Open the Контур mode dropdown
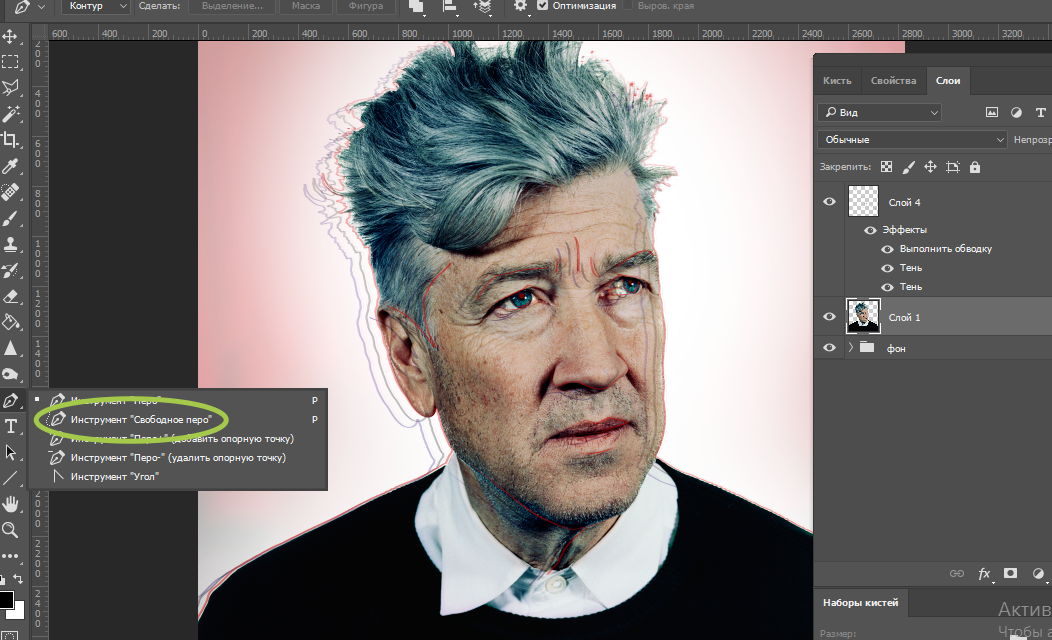 pyautogui.click(x=95, y=6)
